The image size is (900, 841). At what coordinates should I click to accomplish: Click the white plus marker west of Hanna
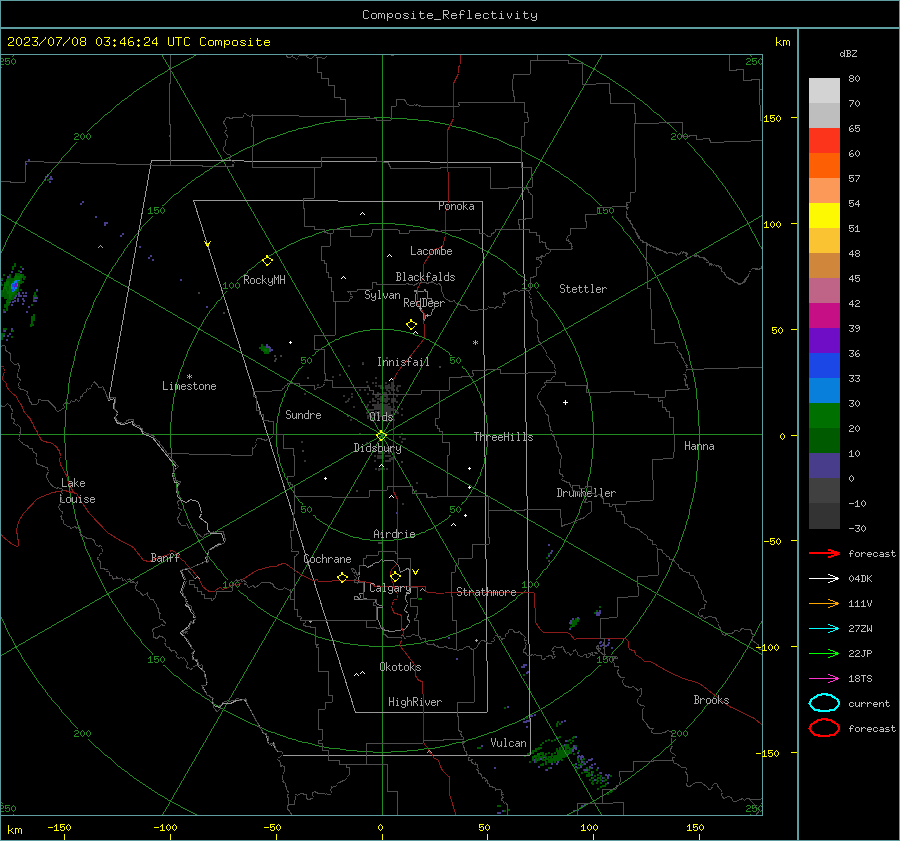pyautogui.click(x=565, y=402)
